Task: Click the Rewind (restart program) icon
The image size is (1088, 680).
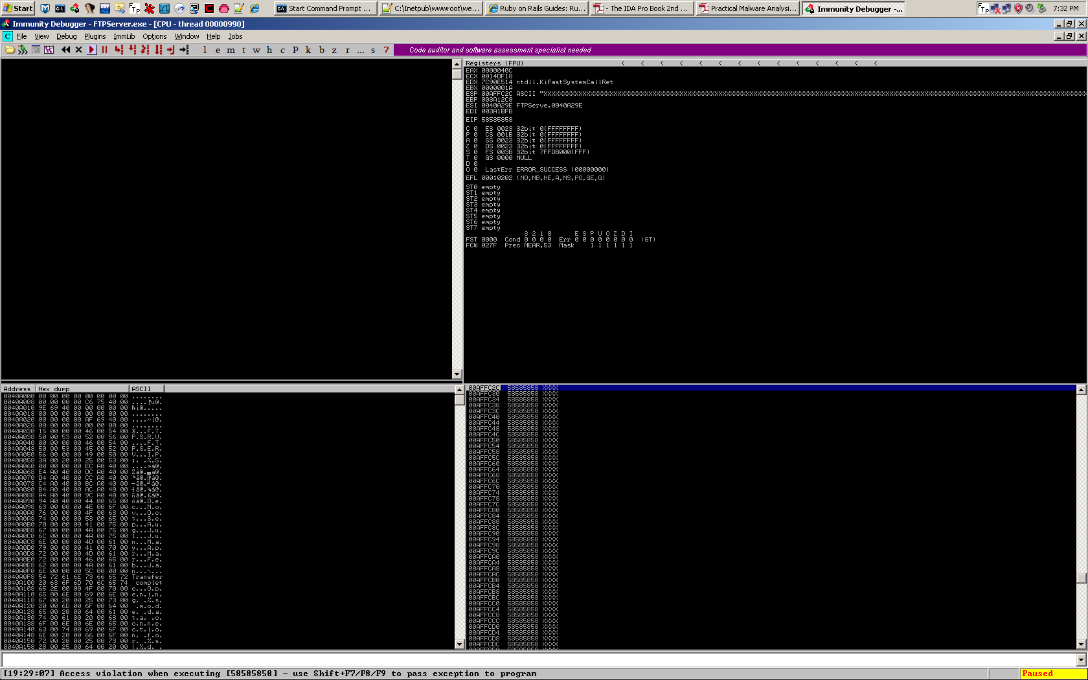Action: click(x=65, y=49)
